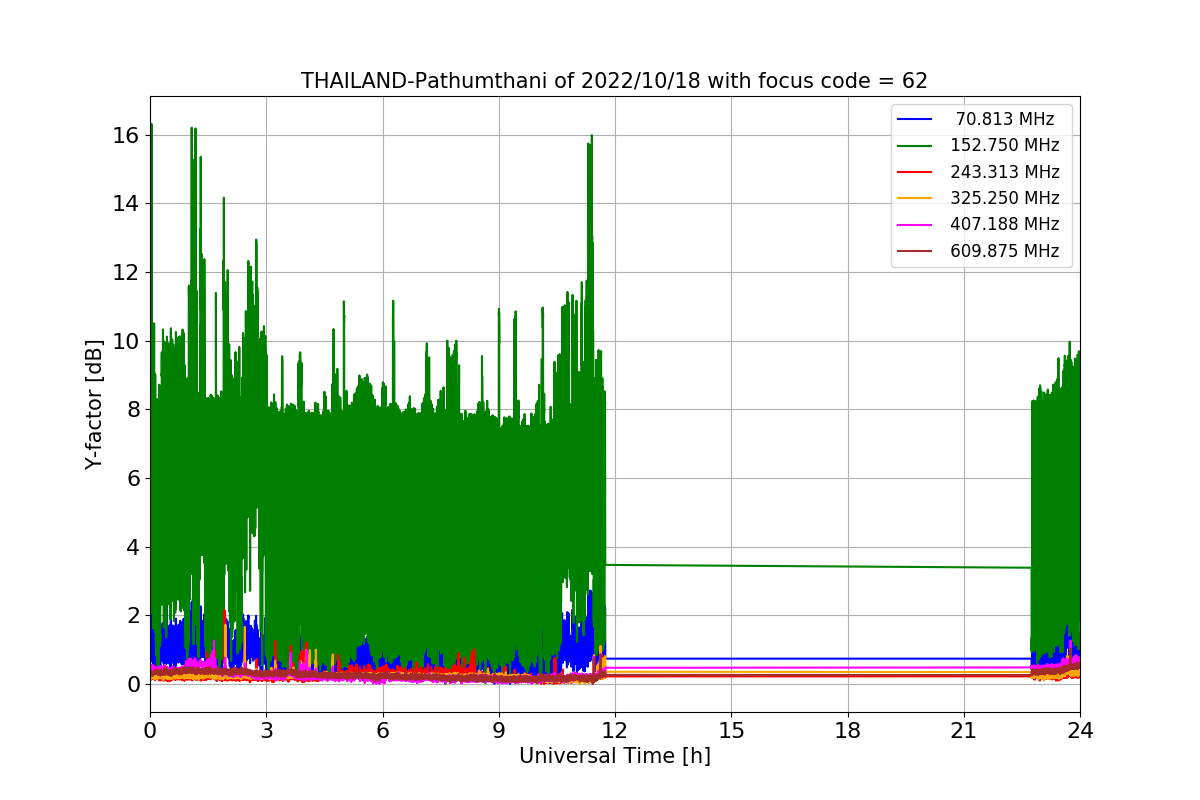Click the red legend line for 243.313 MHz
The image size is (1200, 800).
tap(915, 172)
